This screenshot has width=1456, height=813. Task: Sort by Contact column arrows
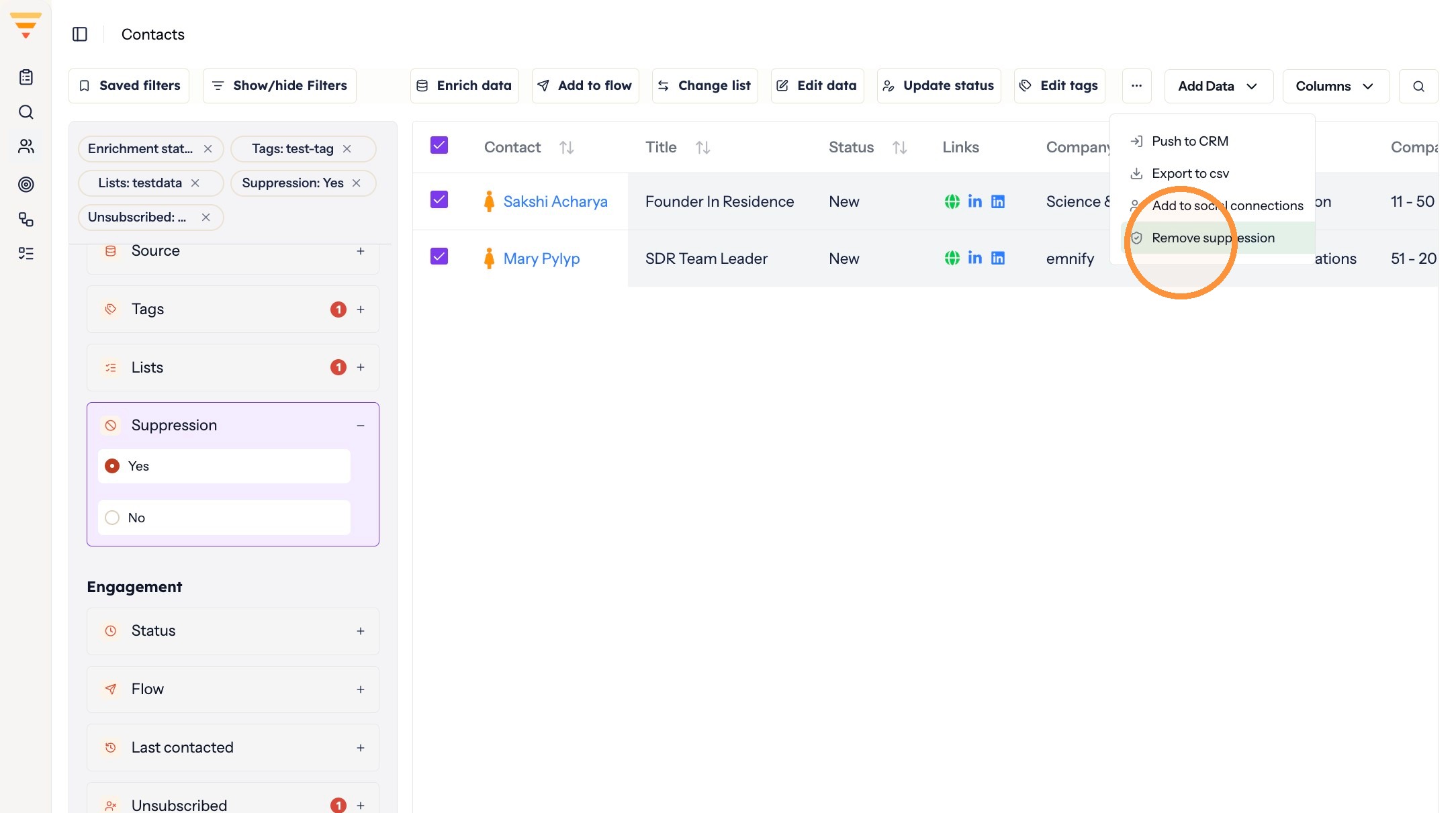tap(567, 147)
